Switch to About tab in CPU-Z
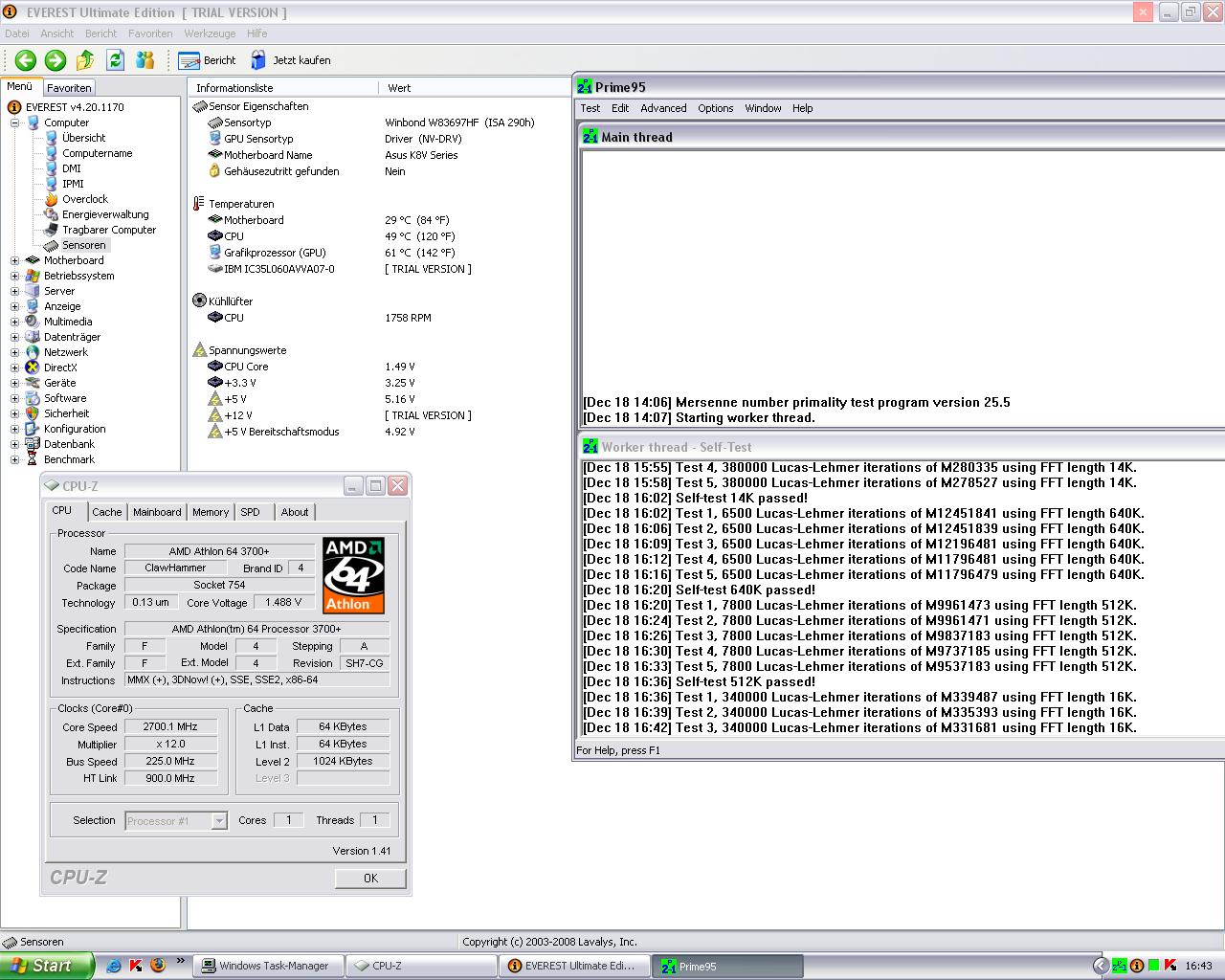Screen dimensions: 1225x980 [295, 512]
